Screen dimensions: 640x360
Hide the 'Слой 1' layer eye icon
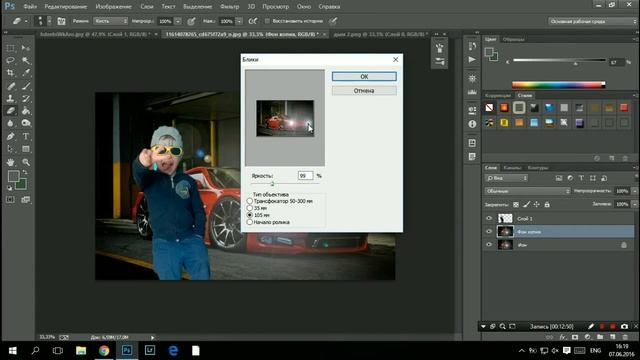coord(489,218)
